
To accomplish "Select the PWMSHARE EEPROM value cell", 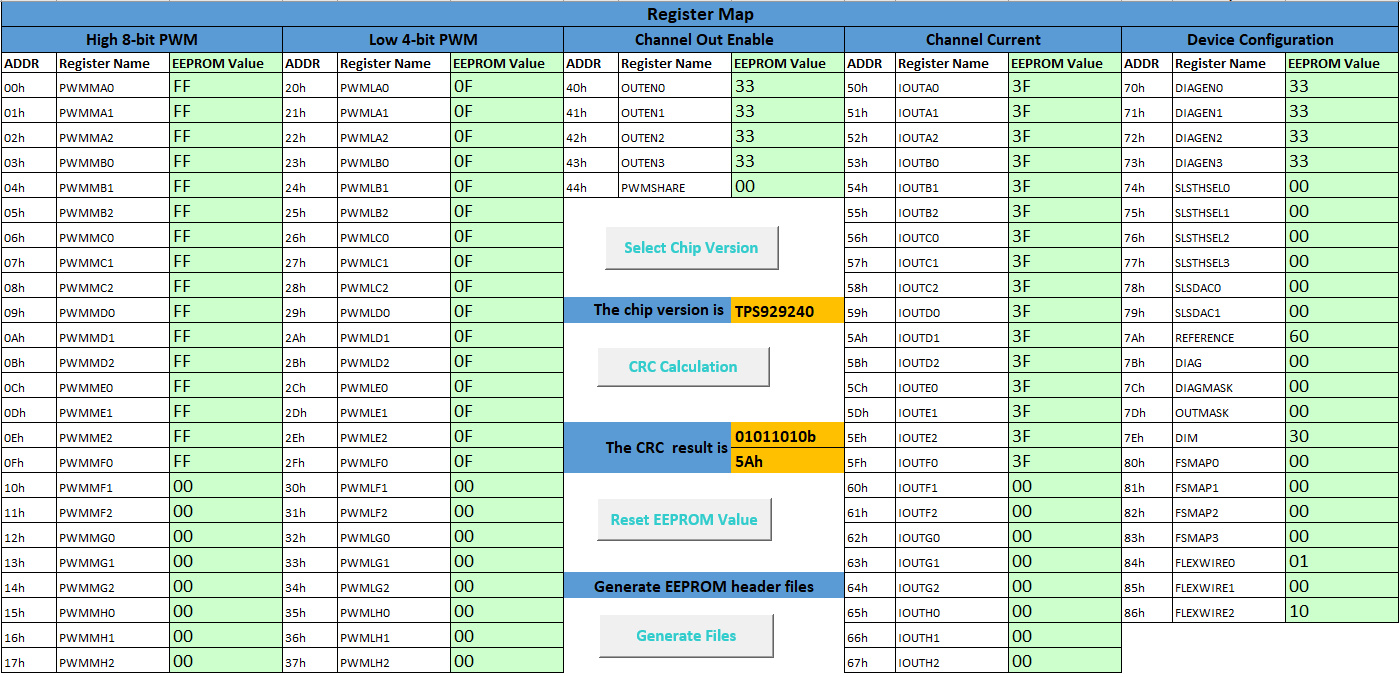I will tap(788, 187).
